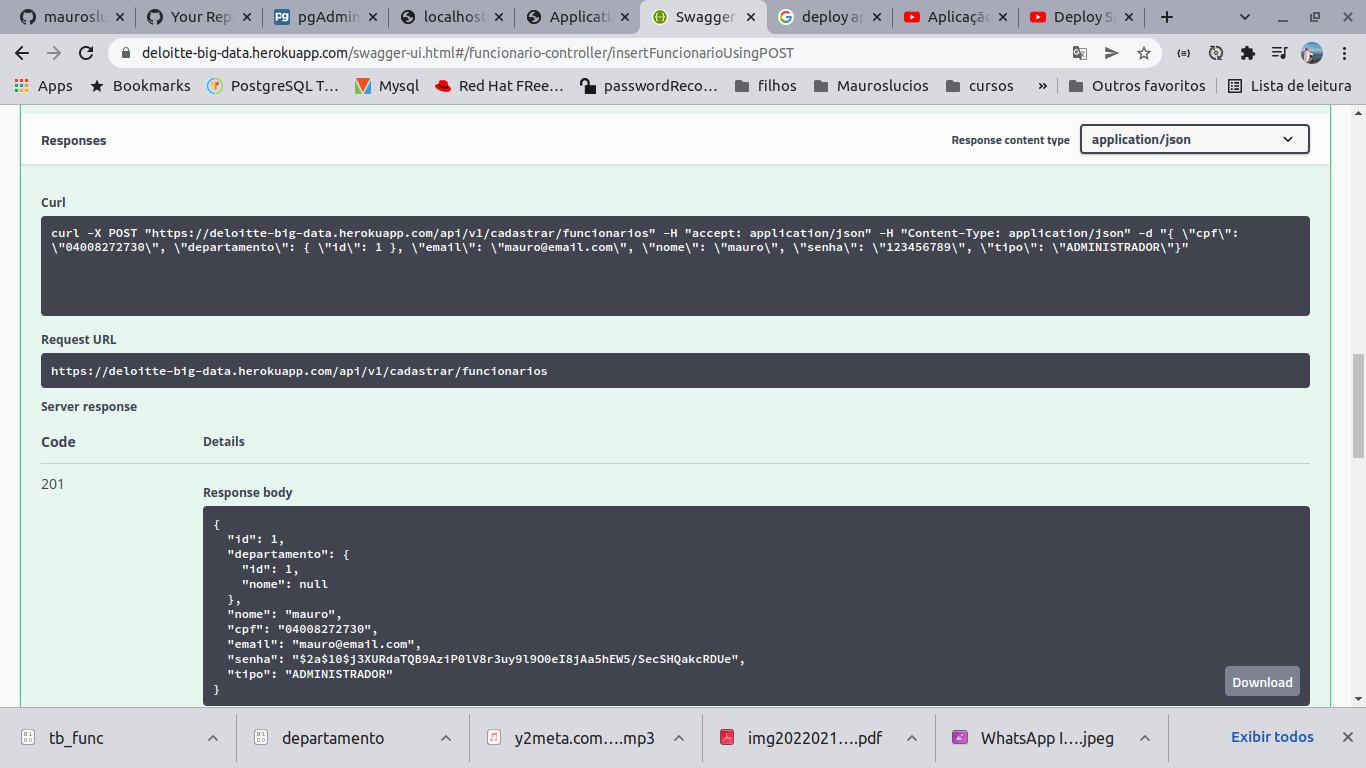Switch to the Applicati tab
Screen dimensions: 1366x768
pyautogui.click(x=577, y=17)
